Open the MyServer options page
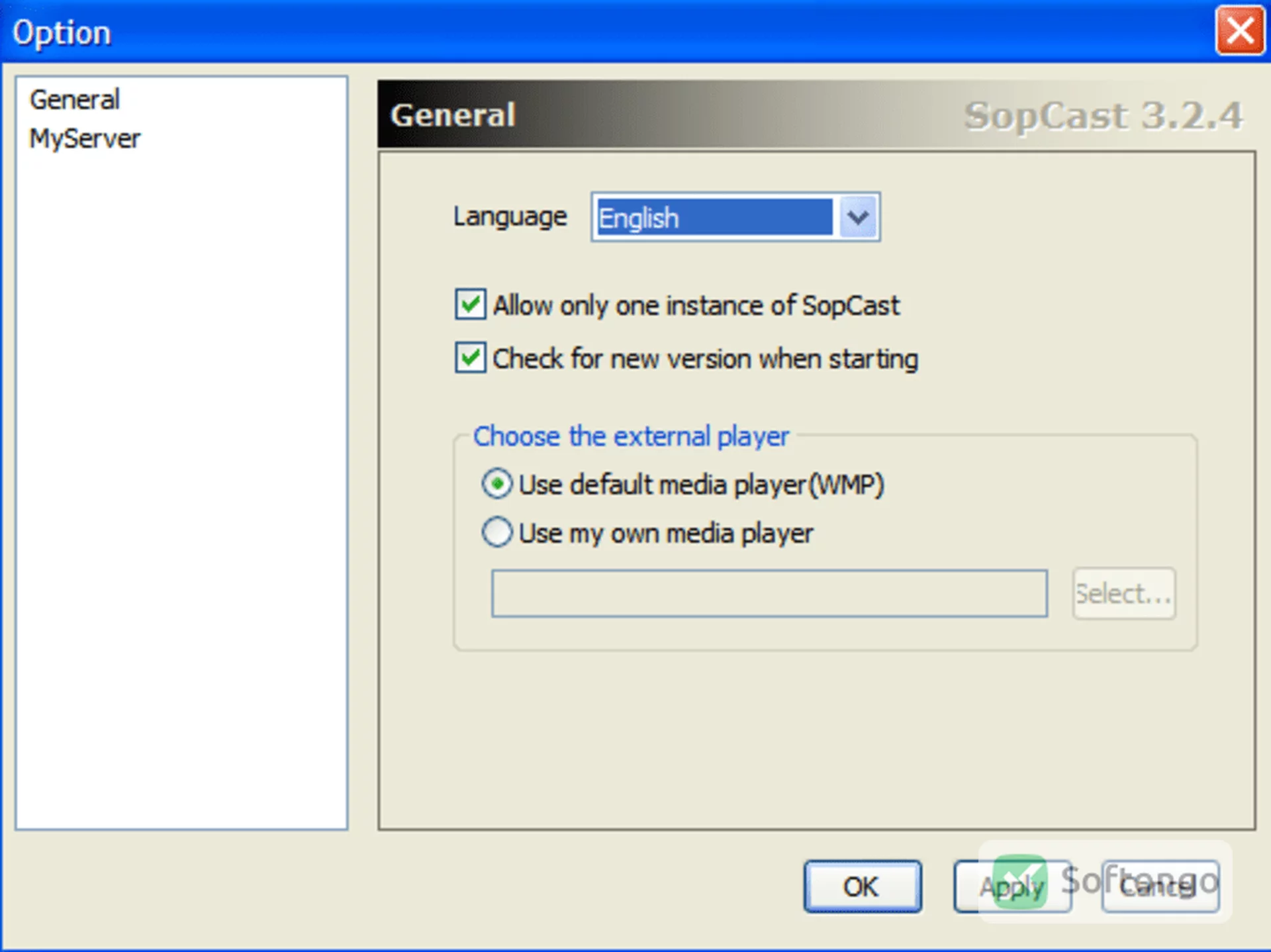 85,139
